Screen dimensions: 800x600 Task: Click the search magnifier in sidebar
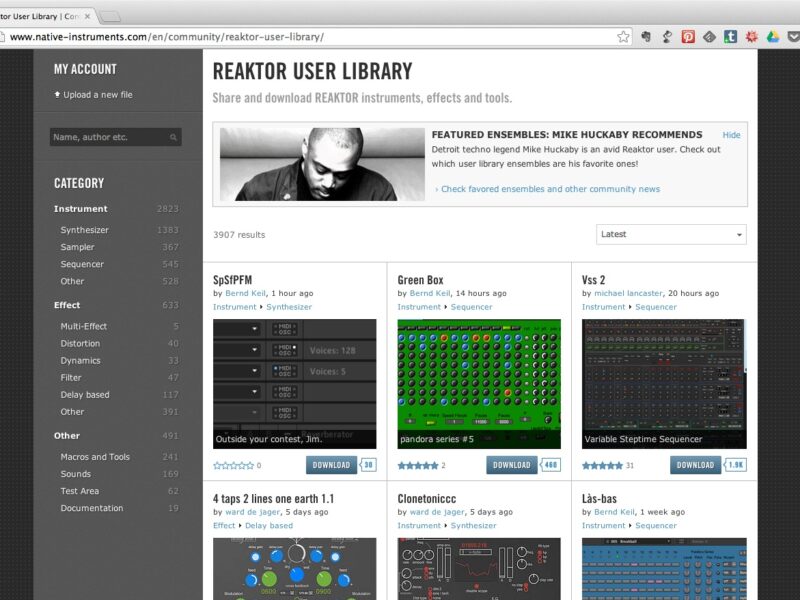coord(173,137)
